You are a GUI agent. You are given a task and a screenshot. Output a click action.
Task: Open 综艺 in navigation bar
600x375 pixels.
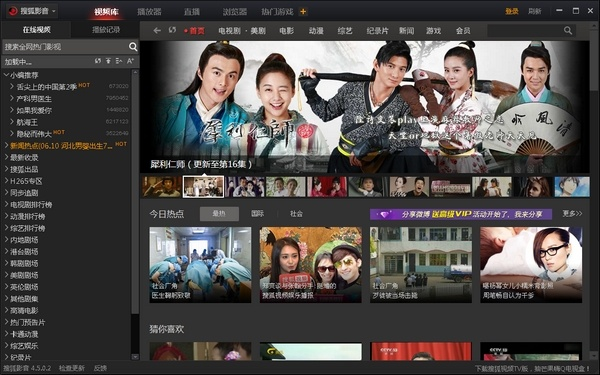pos(345,31)
